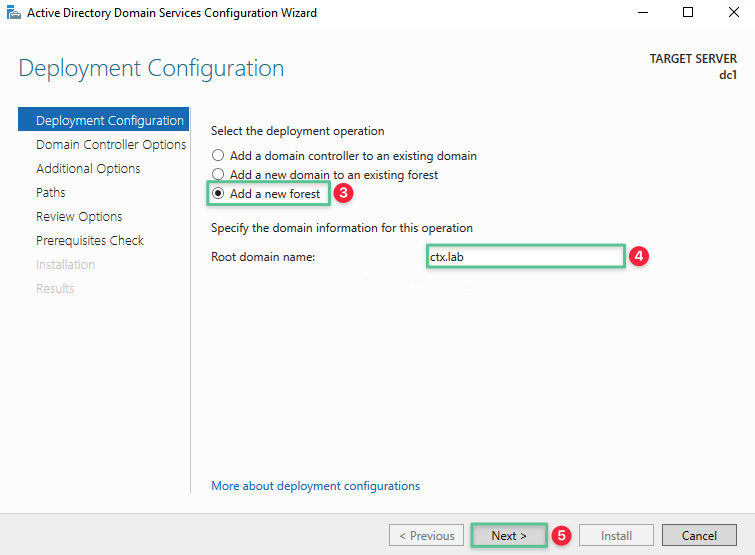This screenshot has height=555, width=755.
Task: Open 'More about deployment configurations' link
Action: (x=315, y=486)
